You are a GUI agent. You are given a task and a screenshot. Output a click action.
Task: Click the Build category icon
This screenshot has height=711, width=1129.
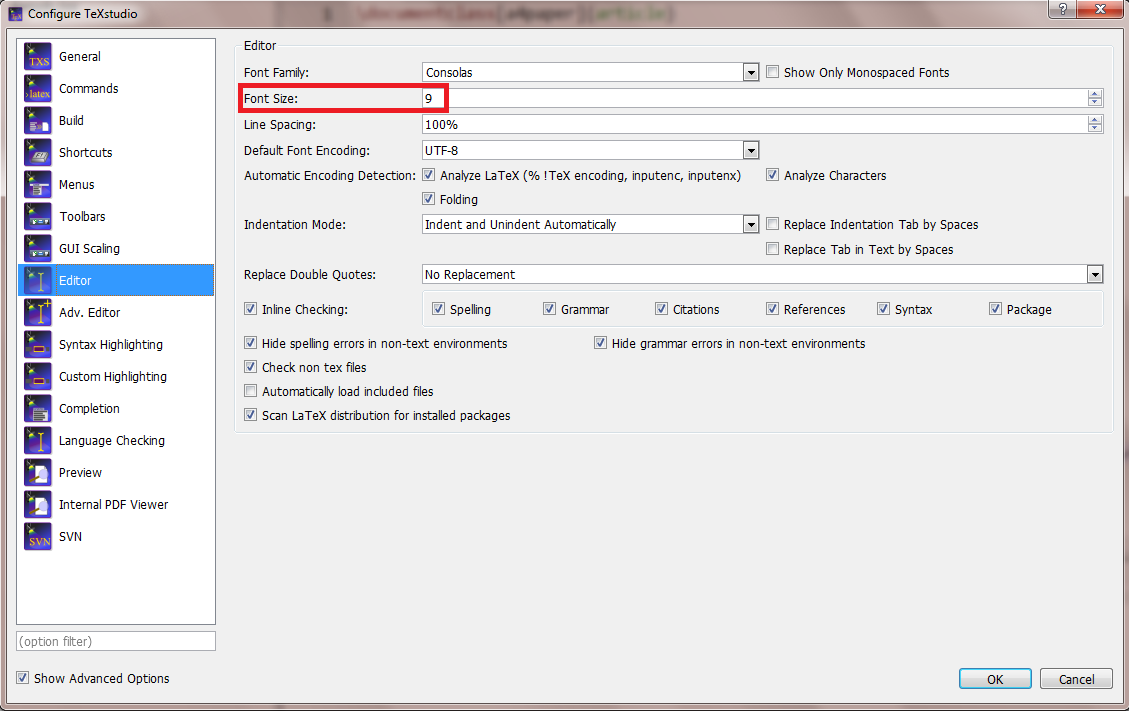point(38,120)
